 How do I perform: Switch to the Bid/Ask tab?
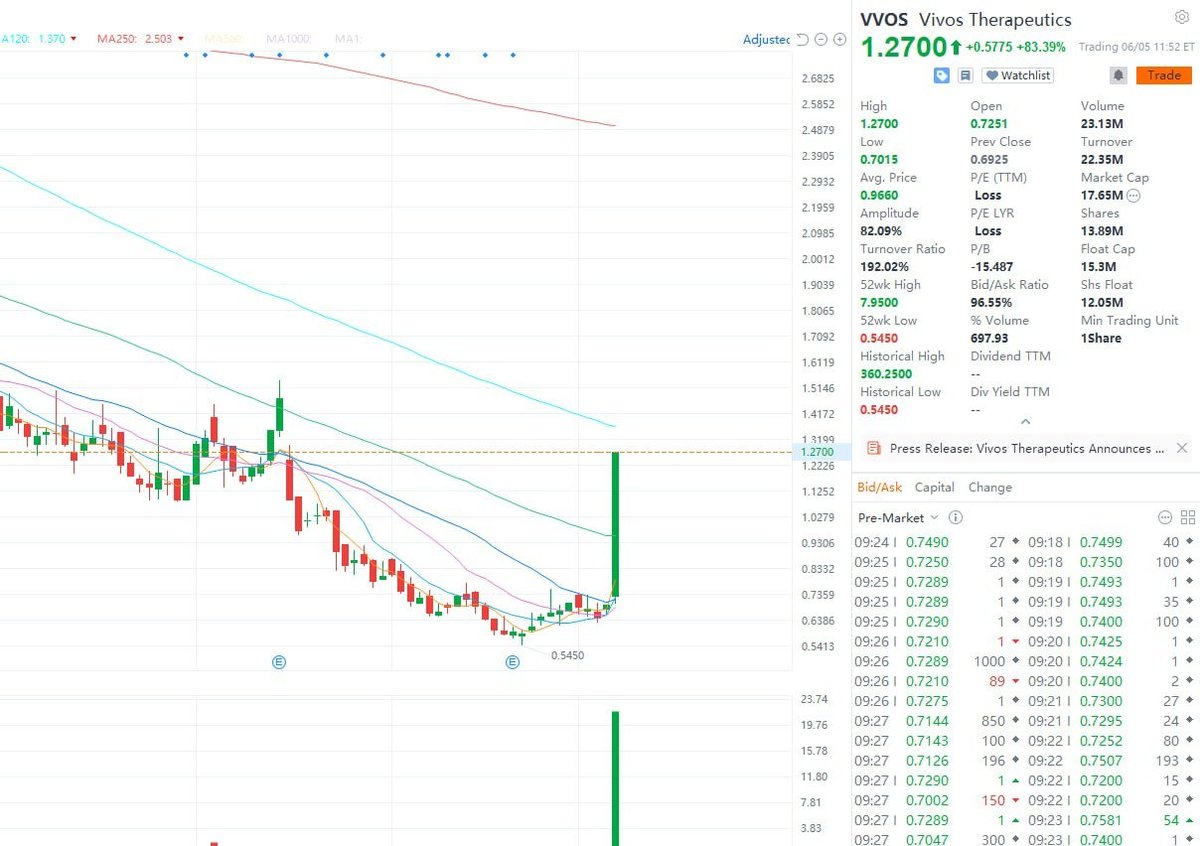[879, 487]
